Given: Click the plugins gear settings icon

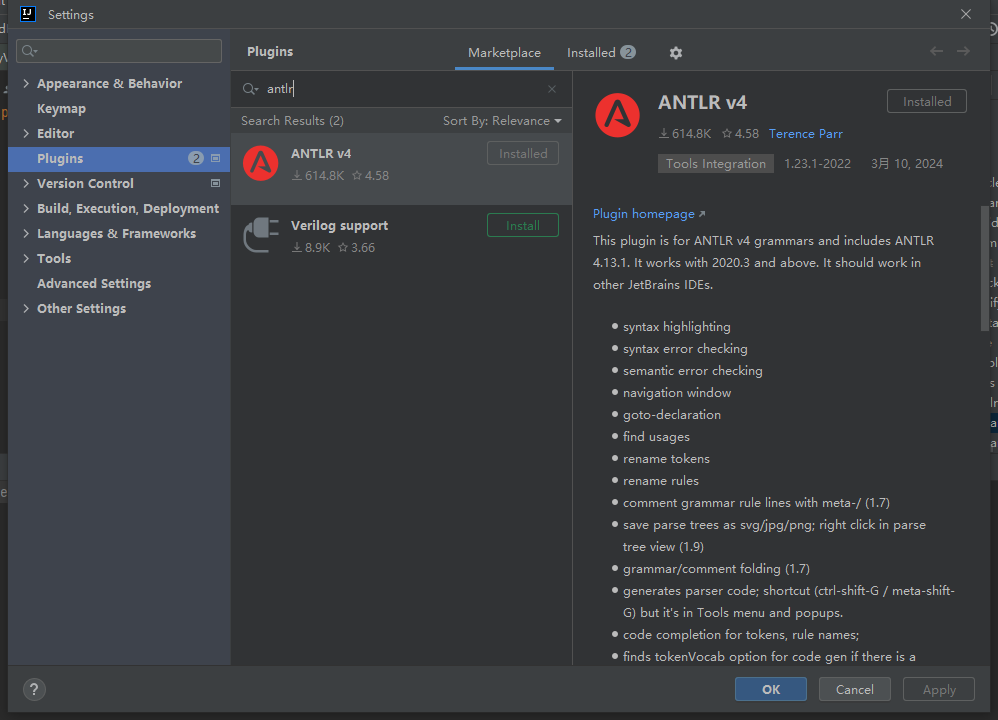Looking at the screenshot, I should pyautogui.click(x=676, y=53).
